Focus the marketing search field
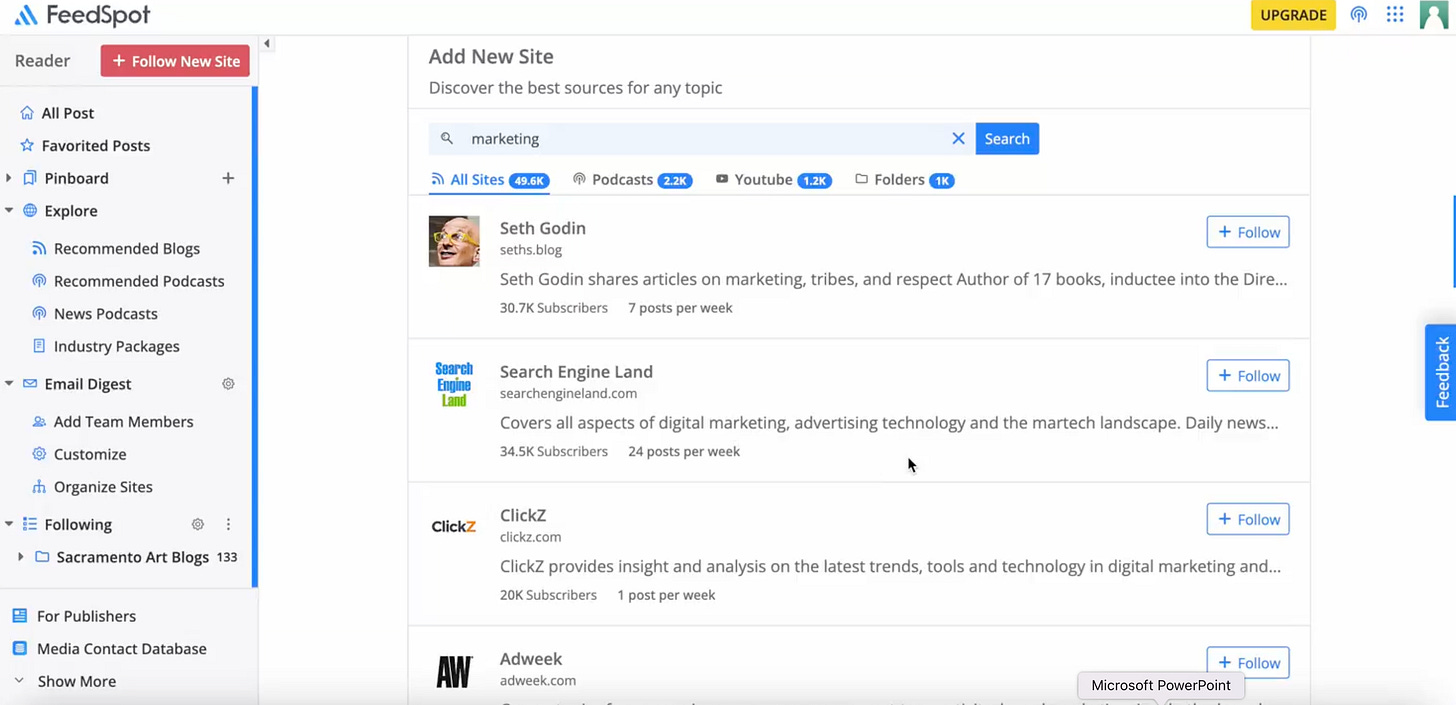The image size is (1456, 705). pos(702,139)
